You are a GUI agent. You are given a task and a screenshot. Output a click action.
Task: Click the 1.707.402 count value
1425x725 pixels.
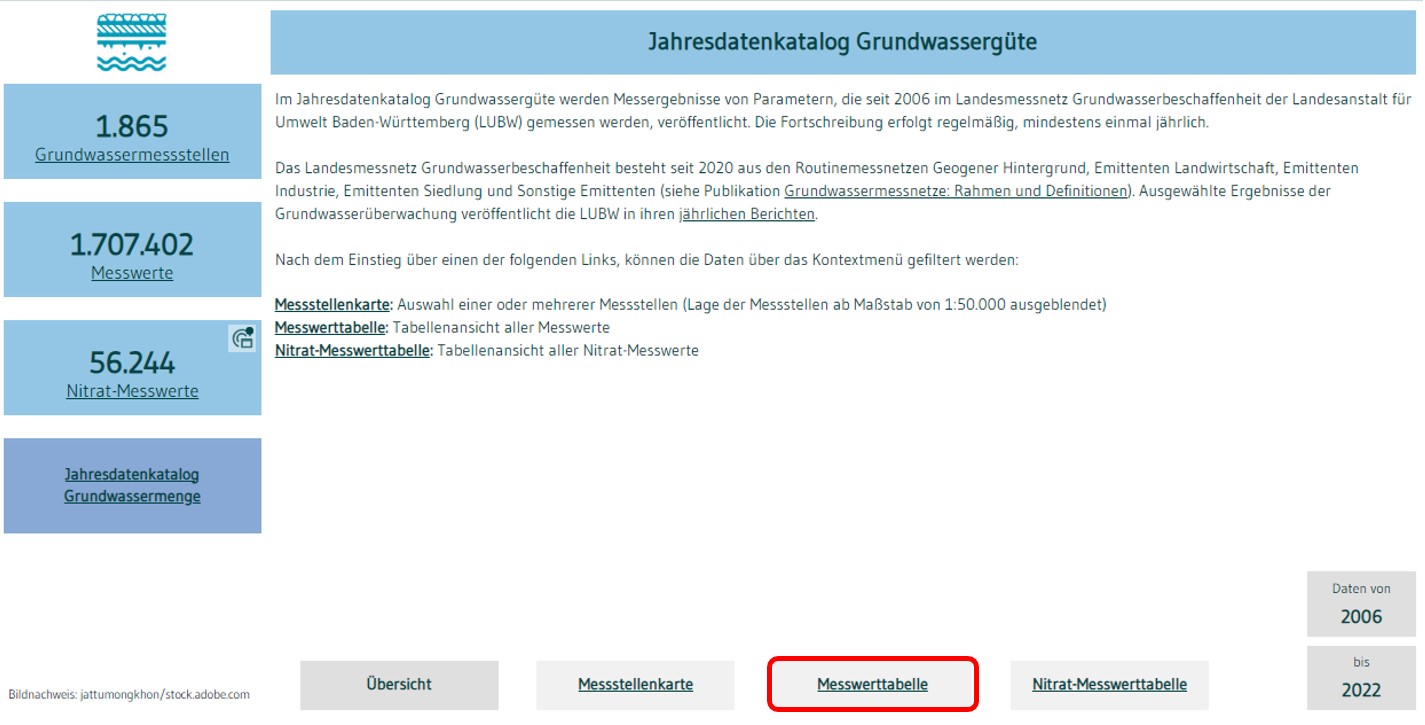tap(132, 244)
